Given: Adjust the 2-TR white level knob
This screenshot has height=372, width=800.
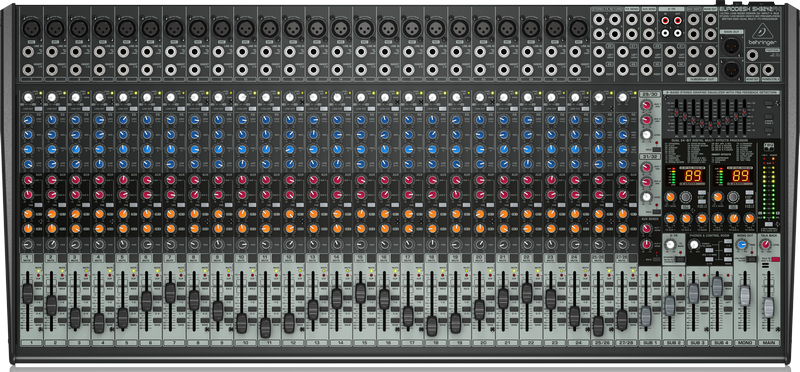Looking at the screenshot, I should 670,245.
